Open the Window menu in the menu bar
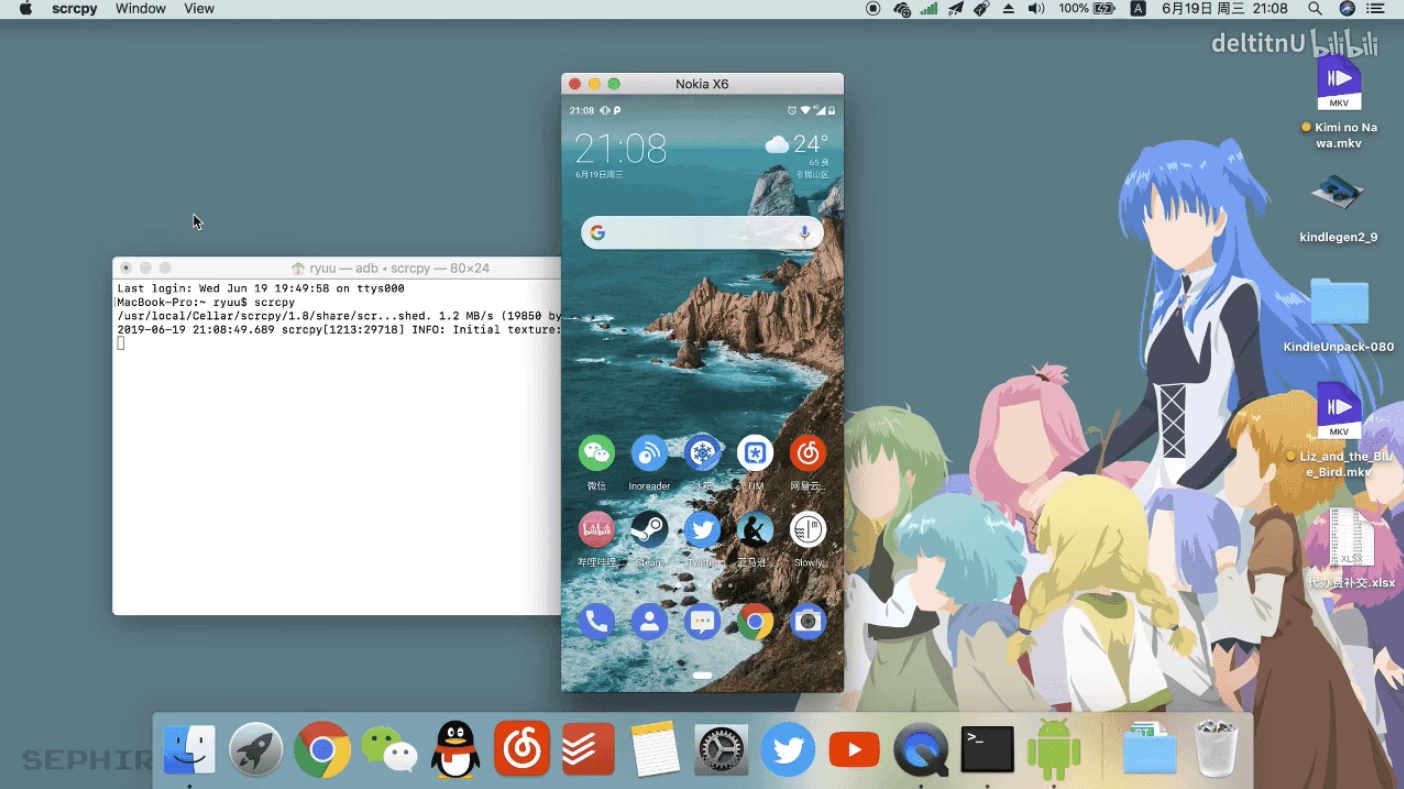 [140, 8]
